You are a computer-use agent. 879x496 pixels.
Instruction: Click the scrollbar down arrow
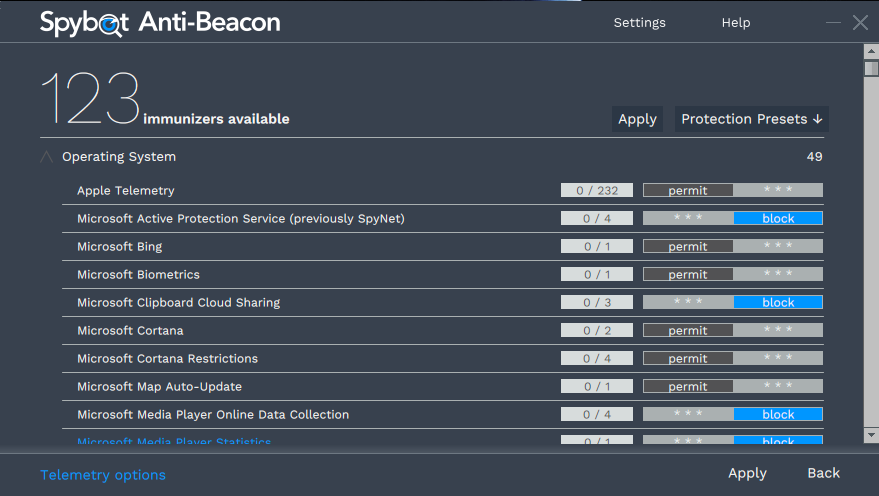[871, 434]
